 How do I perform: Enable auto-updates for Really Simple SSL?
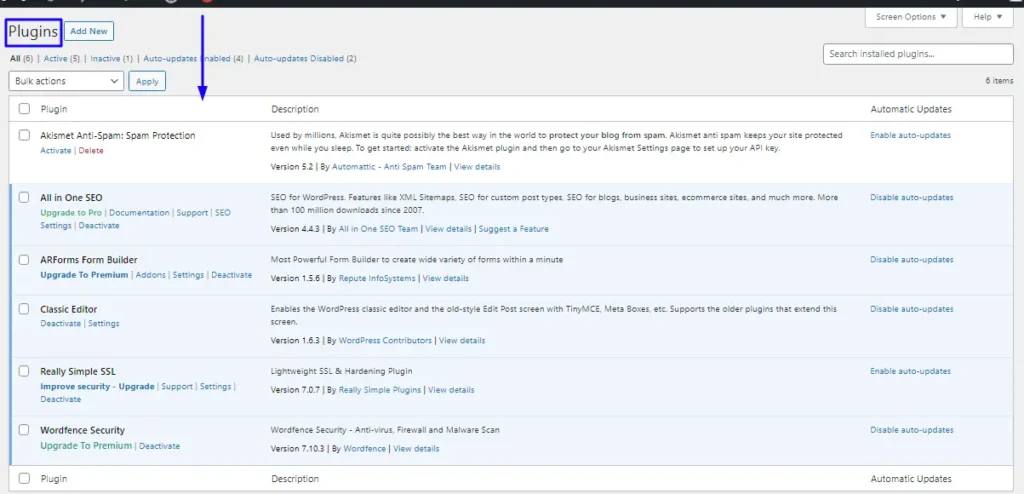(910, 371)
